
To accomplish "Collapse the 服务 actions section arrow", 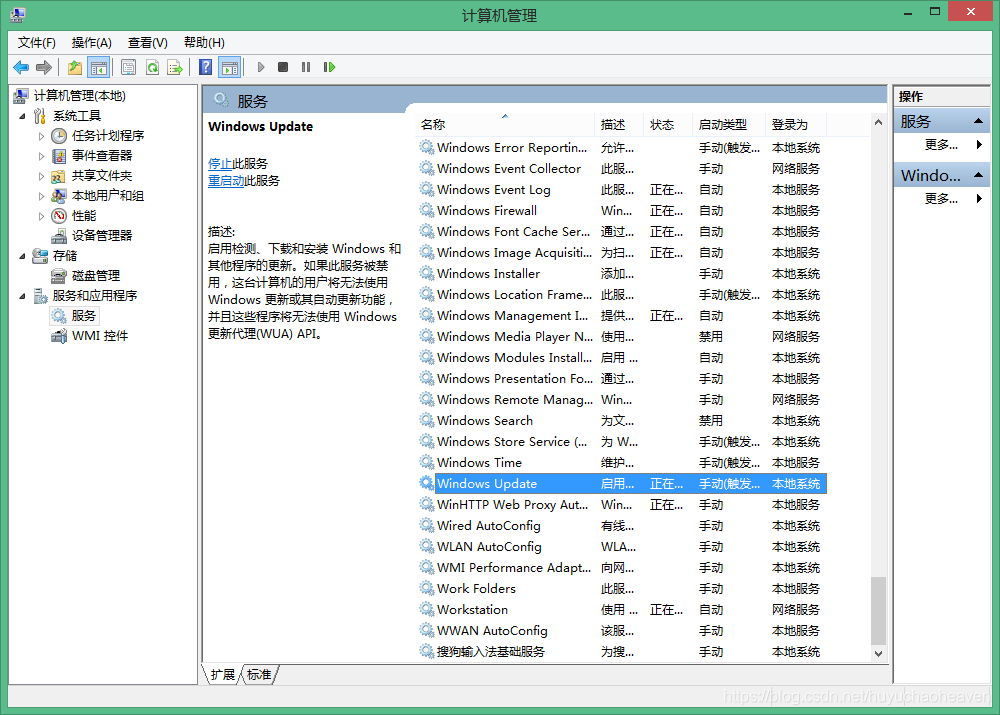I will tap(978, 121).
